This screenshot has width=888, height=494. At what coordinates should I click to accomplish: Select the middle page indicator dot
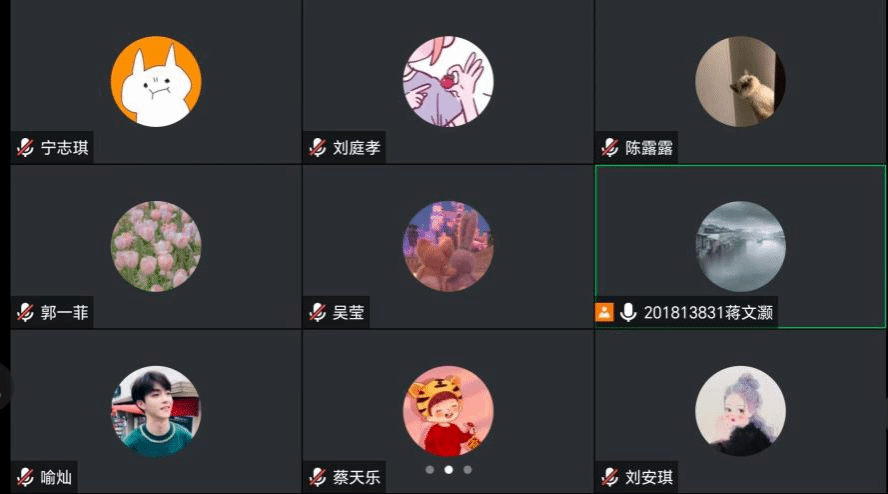449,470
